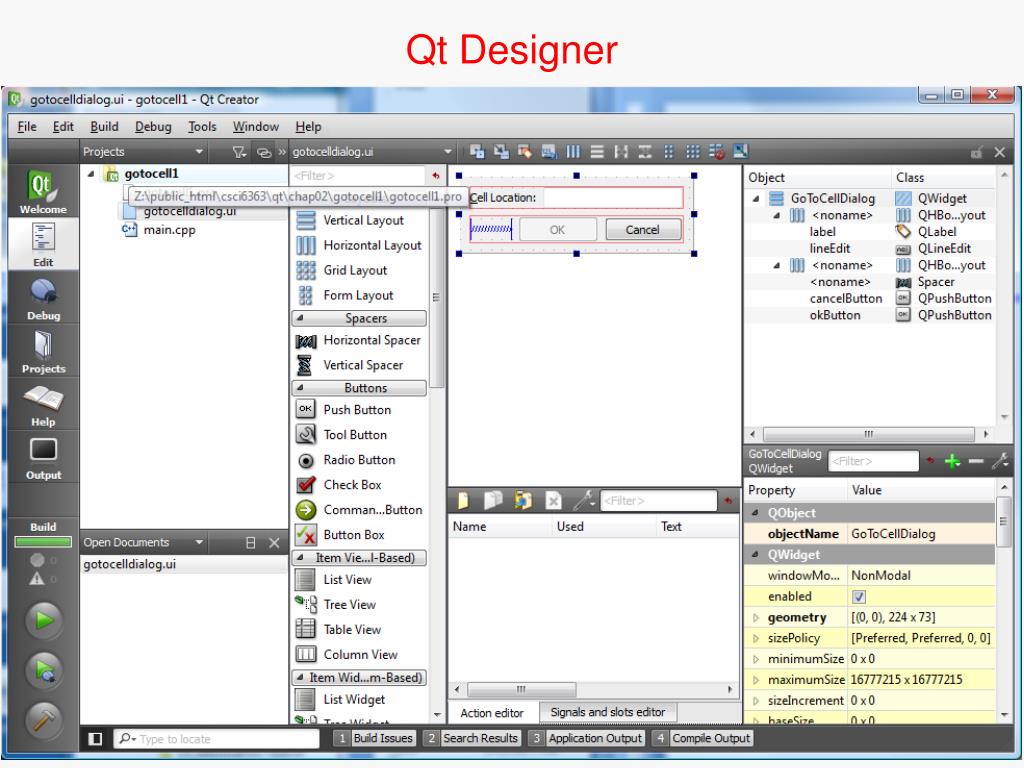Open Projects mode in the sidebar
The image size is (1024, 768).
[43, 351]
